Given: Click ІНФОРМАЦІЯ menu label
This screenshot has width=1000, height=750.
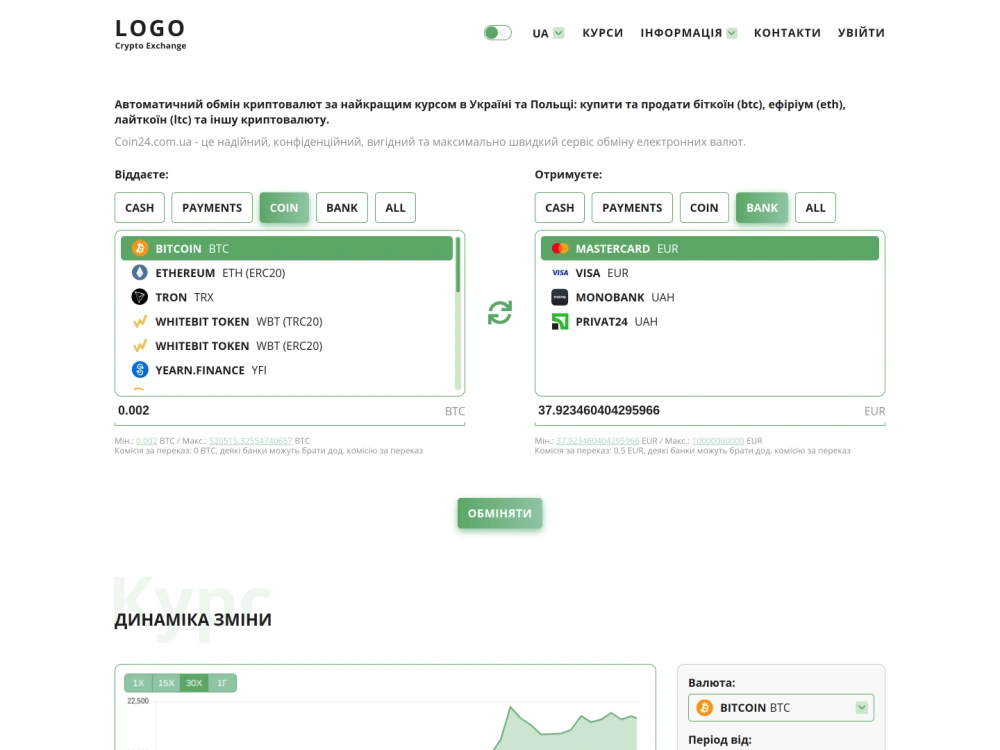Looking at the screenshot, I should (x=681, y=33).
